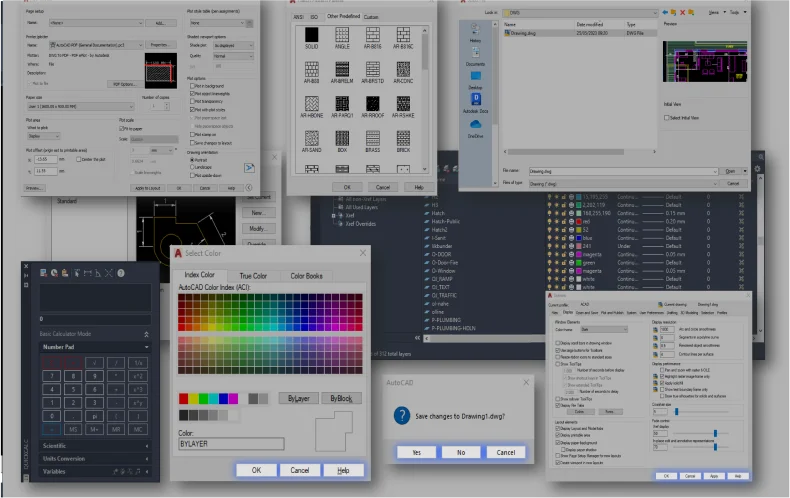
Task: Click No in save changes prompt
Action: click(x=461, y=452)
